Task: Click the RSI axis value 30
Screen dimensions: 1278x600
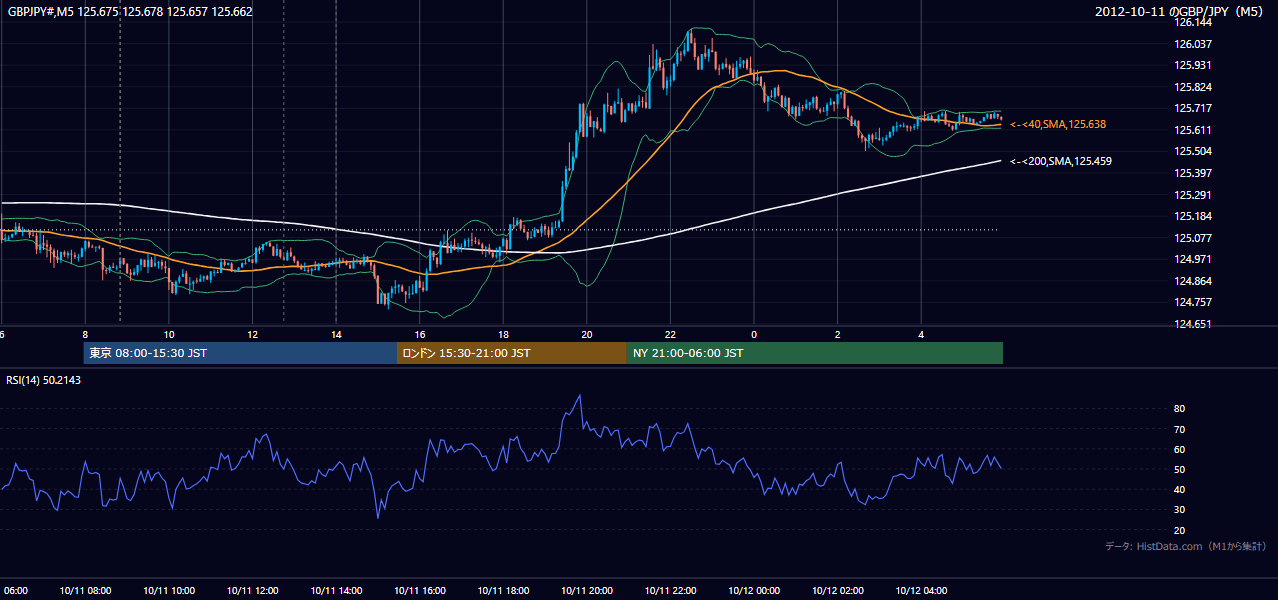Action: [1180, 510]
